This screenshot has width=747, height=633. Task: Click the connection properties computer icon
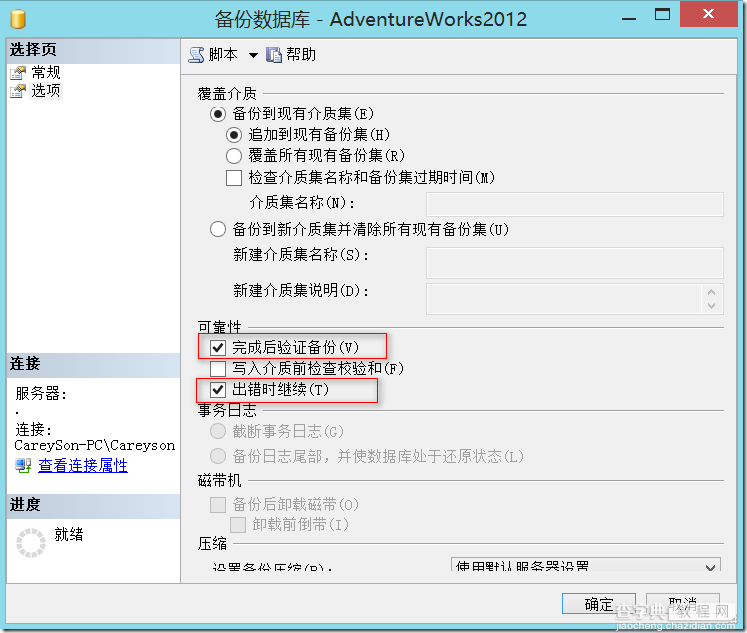(23, 465)
